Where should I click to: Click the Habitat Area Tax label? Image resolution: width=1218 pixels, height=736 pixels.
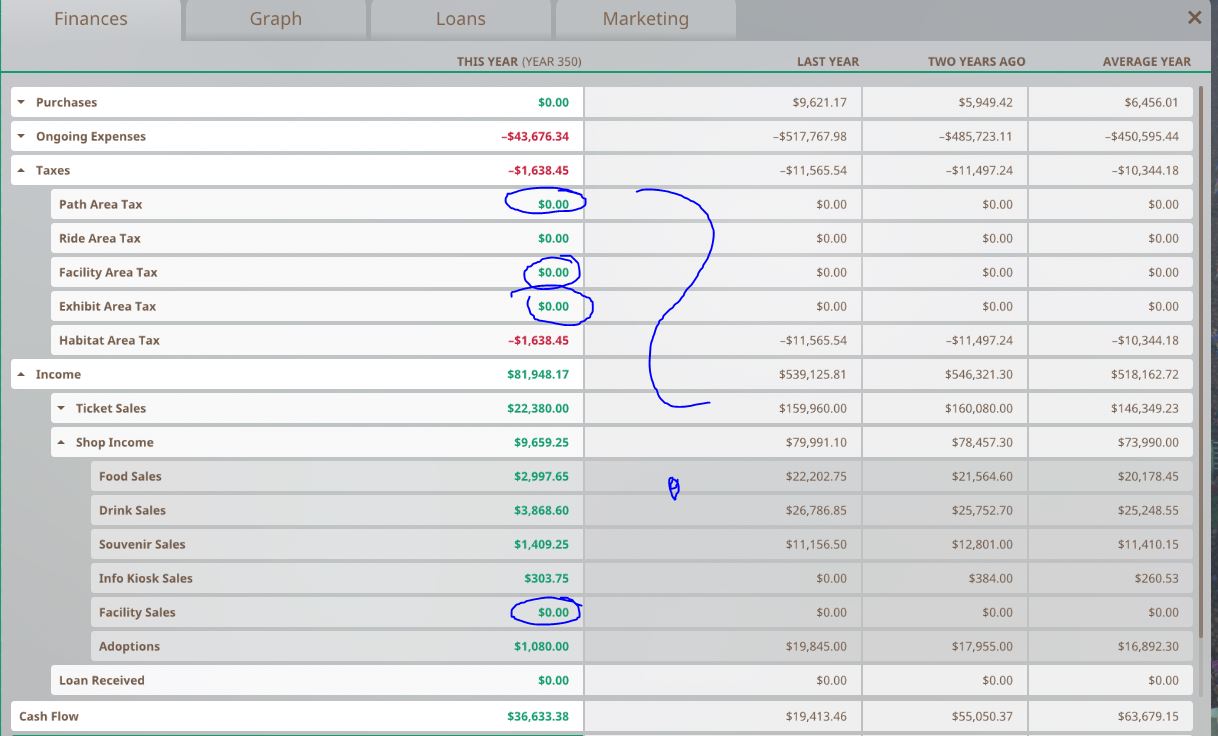[109, 340]
